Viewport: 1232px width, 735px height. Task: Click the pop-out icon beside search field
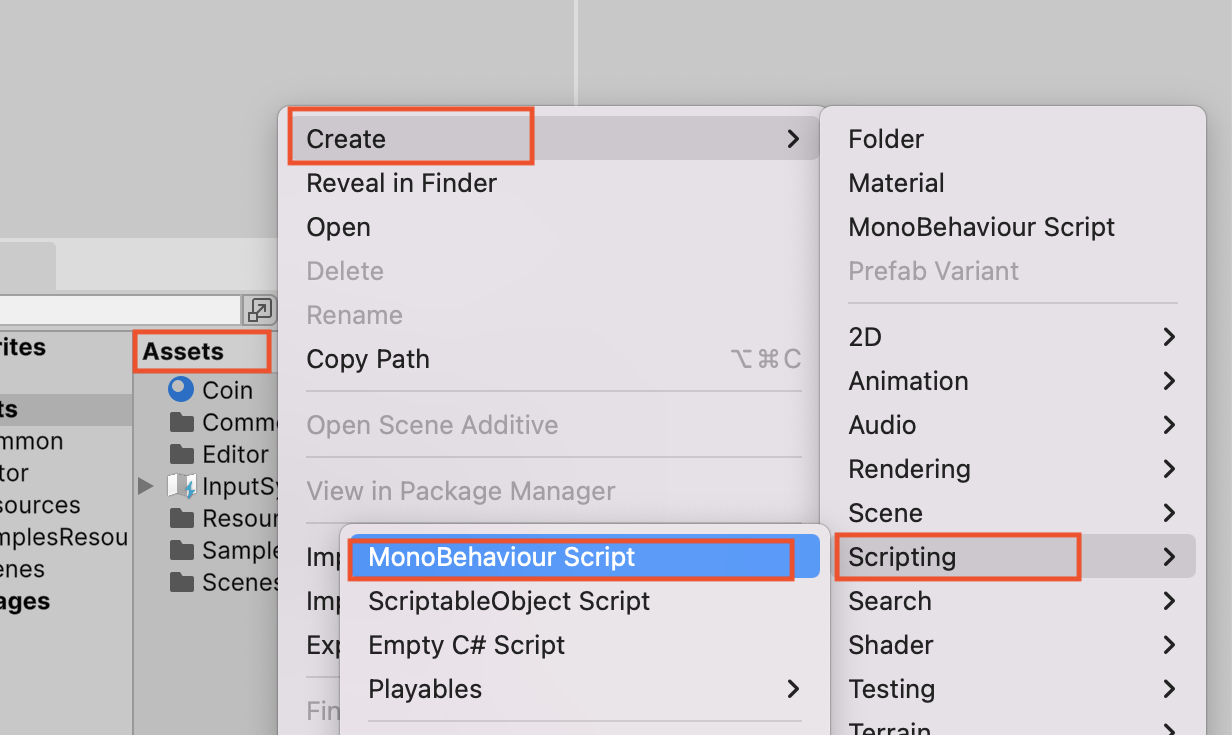click(x=259, y=310)
